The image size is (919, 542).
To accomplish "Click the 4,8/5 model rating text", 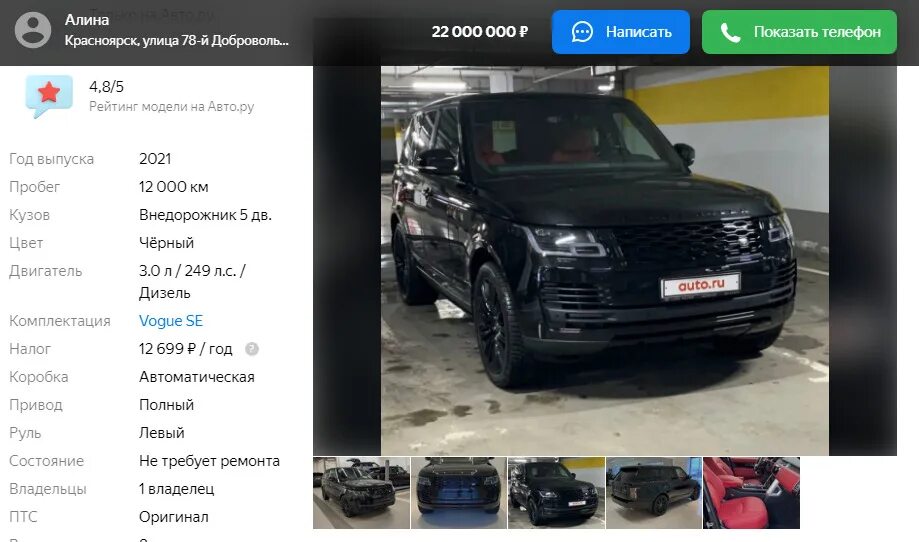I will [106, 87].
